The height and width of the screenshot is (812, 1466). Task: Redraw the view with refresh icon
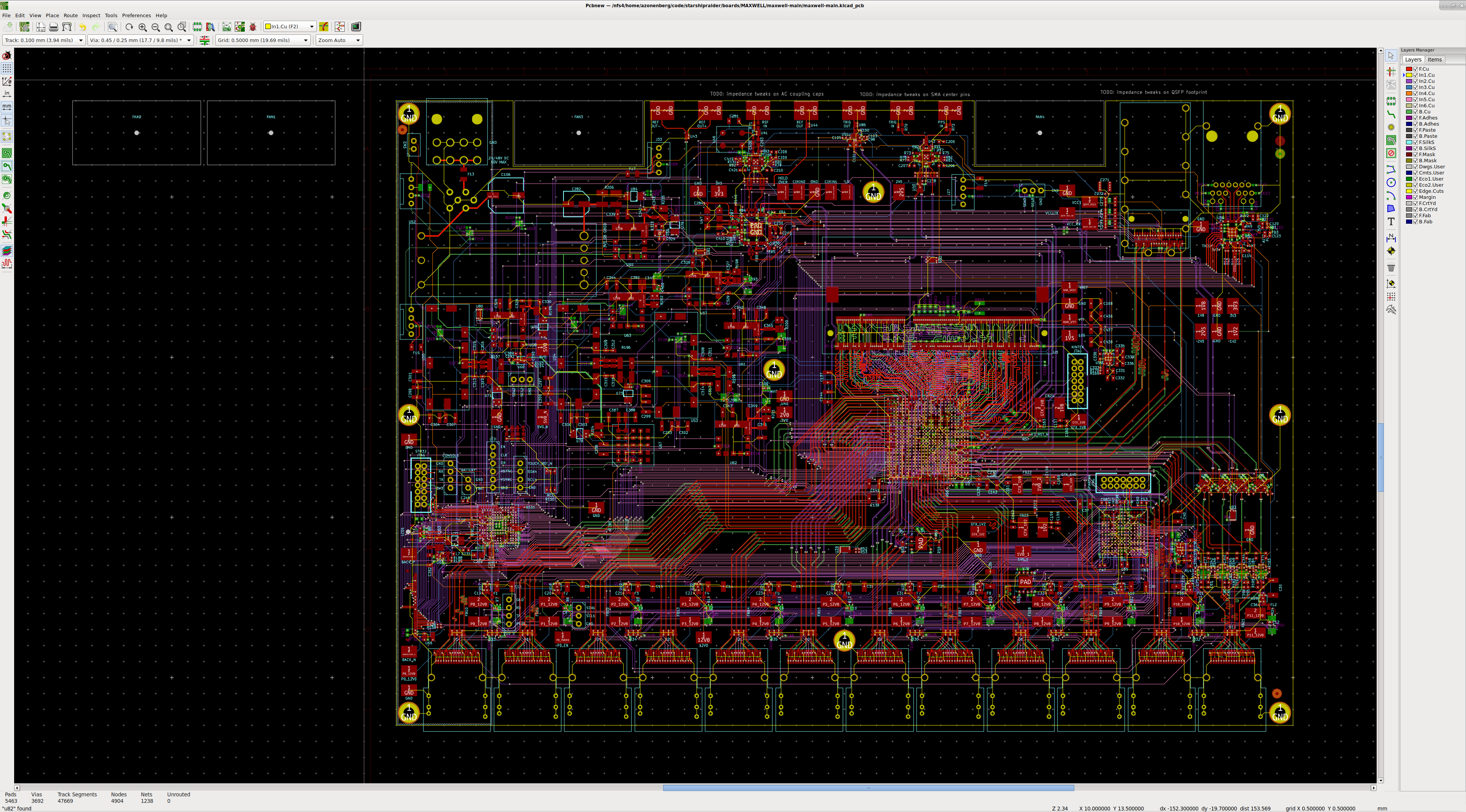tap(129, 27)
